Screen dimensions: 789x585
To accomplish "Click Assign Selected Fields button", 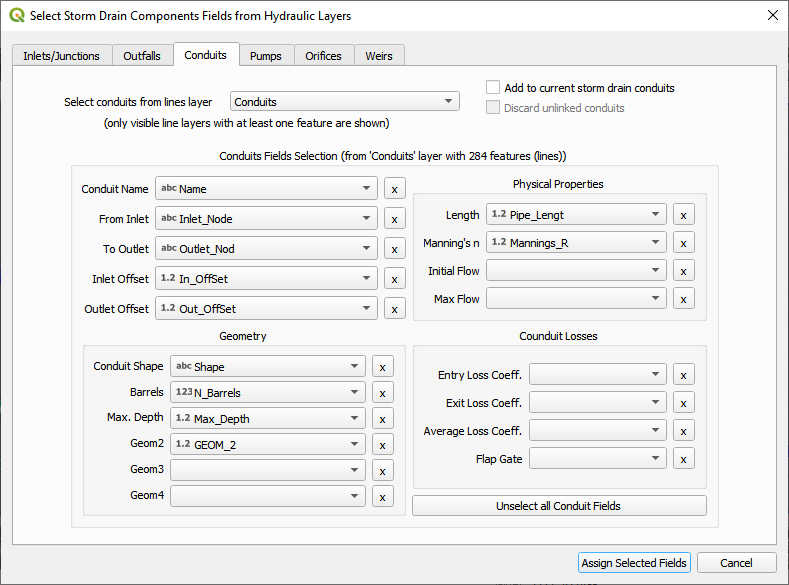I will 634,563.
